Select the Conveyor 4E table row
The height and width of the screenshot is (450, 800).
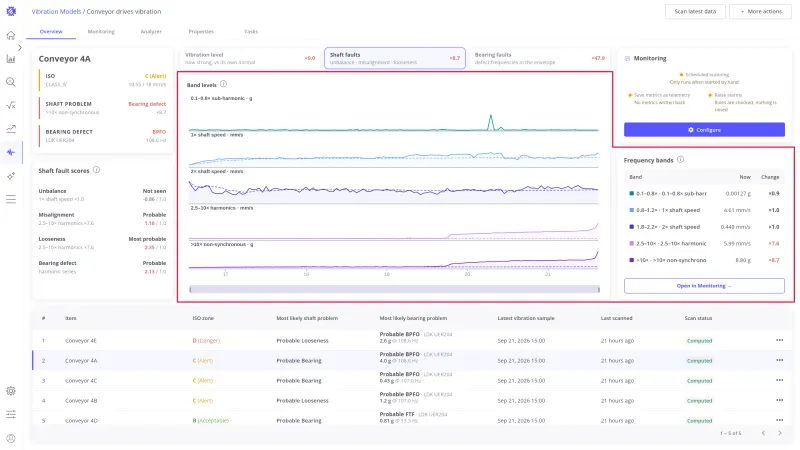click(x=412, y=340)
